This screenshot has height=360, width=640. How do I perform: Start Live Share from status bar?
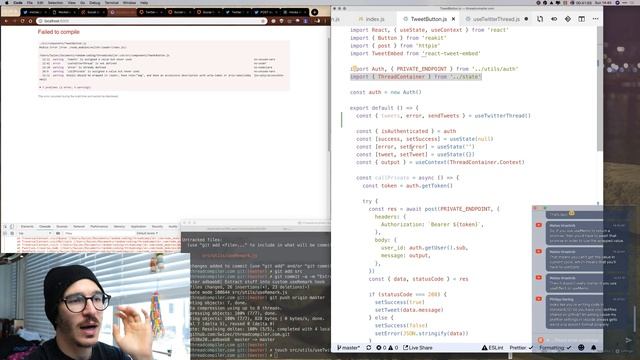point(418,348)
